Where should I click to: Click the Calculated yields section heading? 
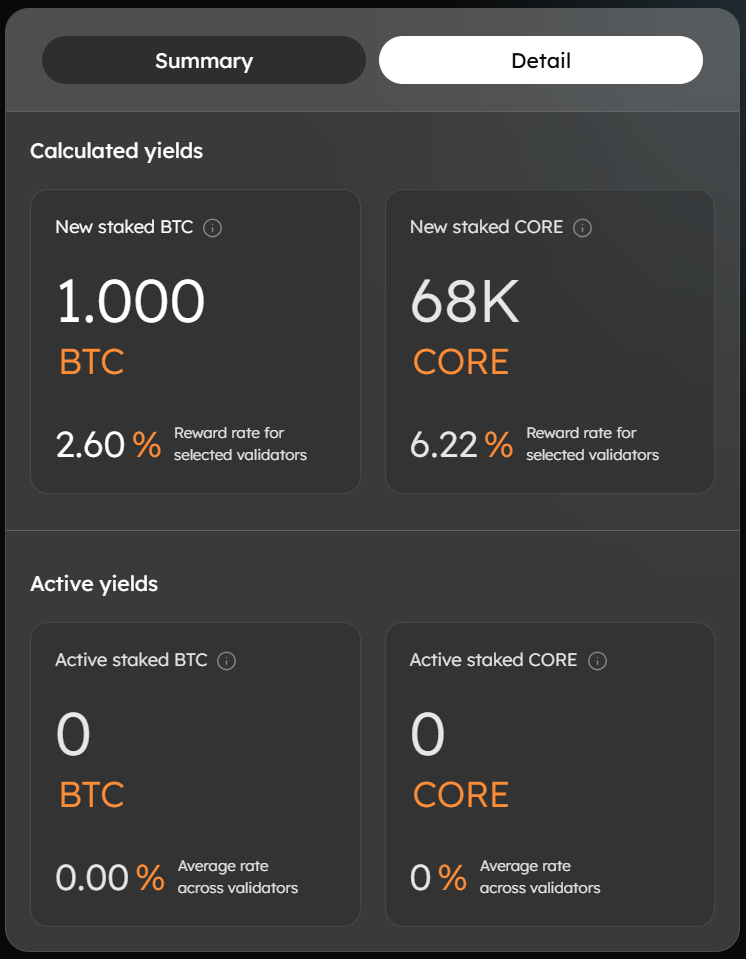pos(116,150)
